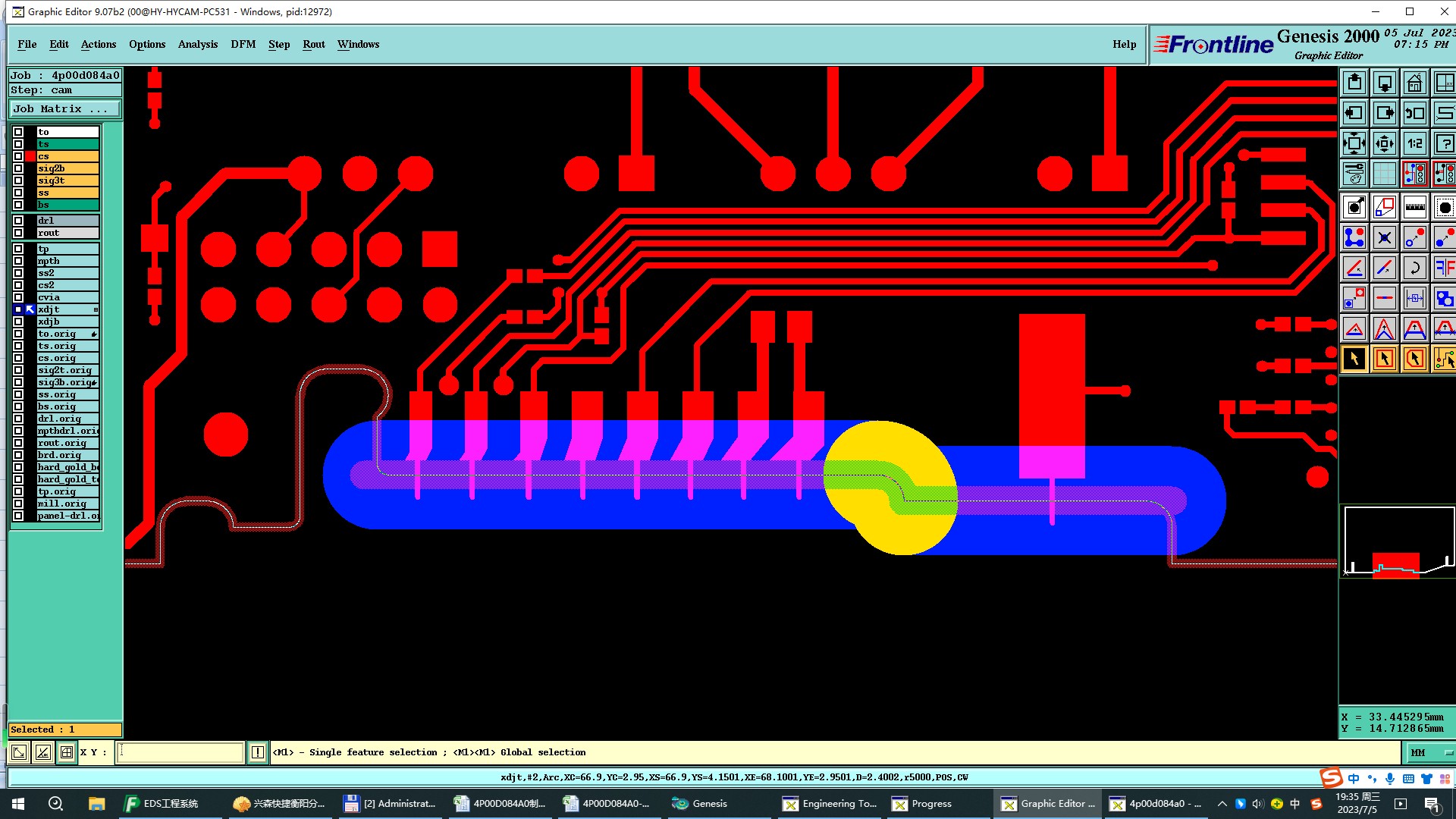Open the Job Matrix selector
Viewport: 1456px width, 819px height.
coord(64,109)
